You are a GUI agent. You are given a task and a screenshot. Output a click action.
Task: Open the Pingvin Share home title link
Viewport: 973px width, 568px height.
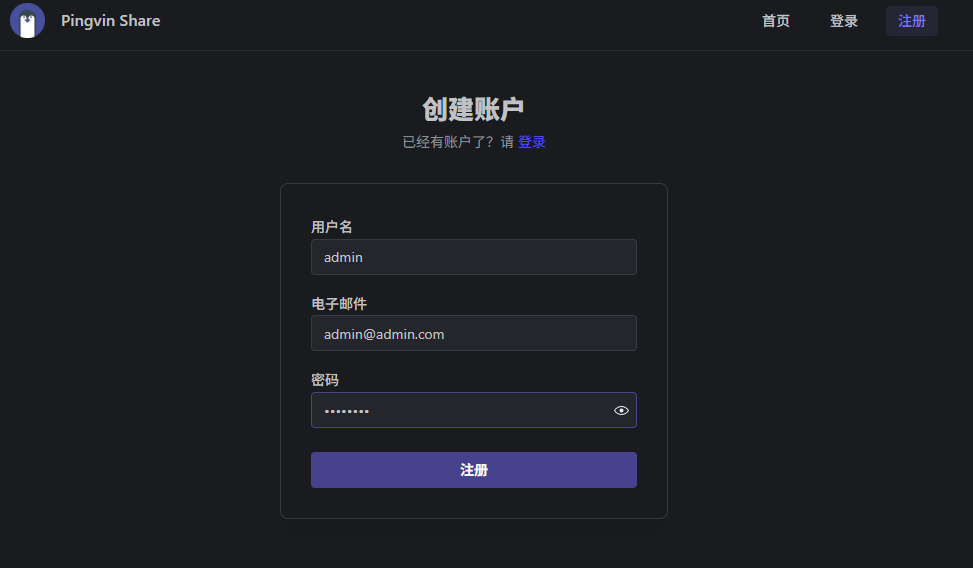110,20
